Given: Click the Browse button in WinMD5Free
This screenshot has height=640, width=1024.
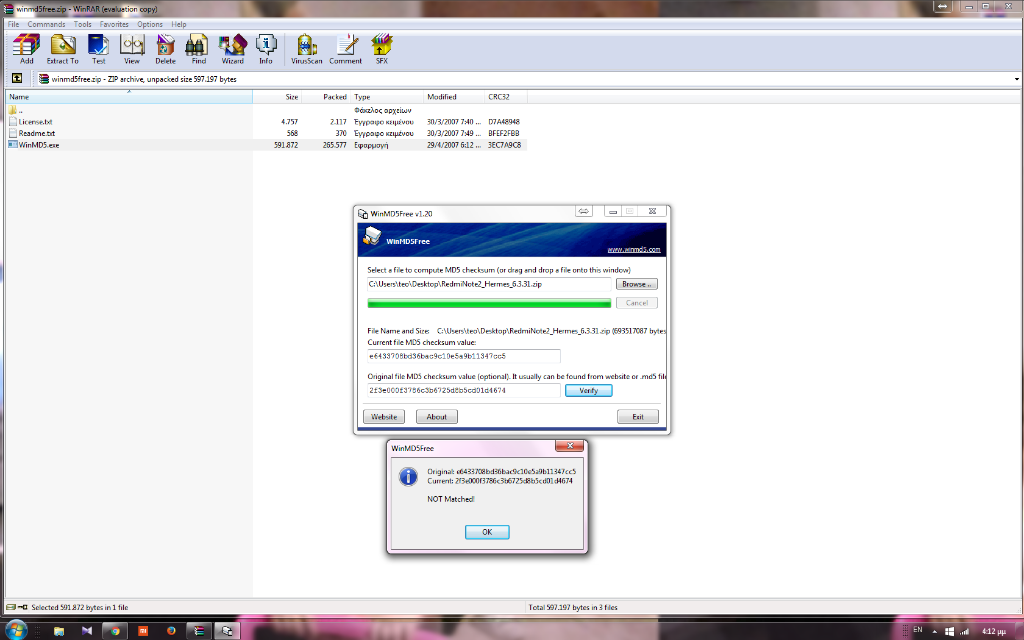Looking at the screenshot, I should pyautogui.click(x=637, y=284).
